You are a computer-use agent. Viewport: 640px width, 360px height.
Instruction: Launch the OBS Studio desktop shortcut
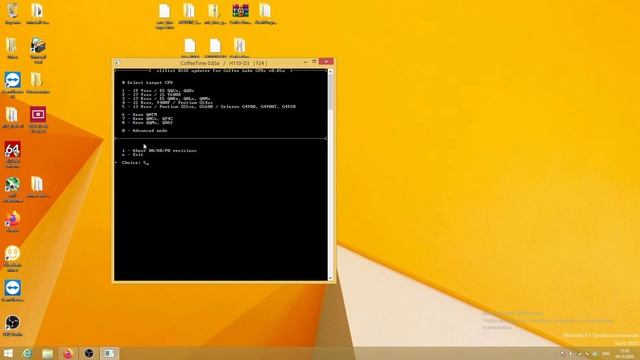coord(13,322)
